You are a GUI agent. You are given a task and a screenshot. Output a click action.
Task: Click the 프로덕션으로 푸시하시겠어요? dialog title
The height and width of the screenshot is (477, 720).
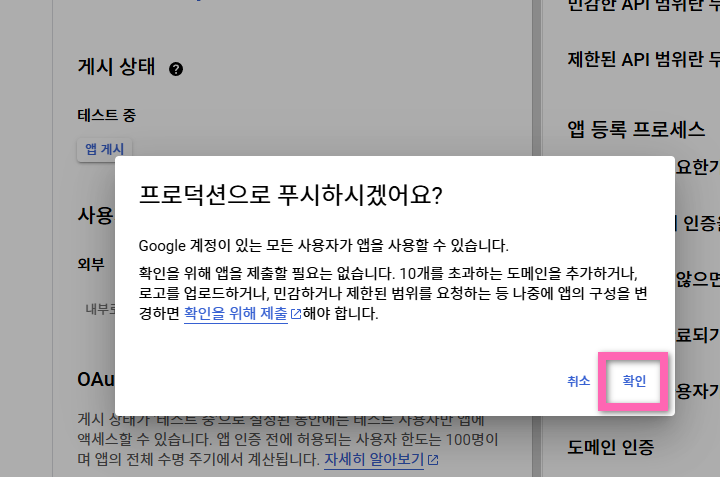coord(291,194)
